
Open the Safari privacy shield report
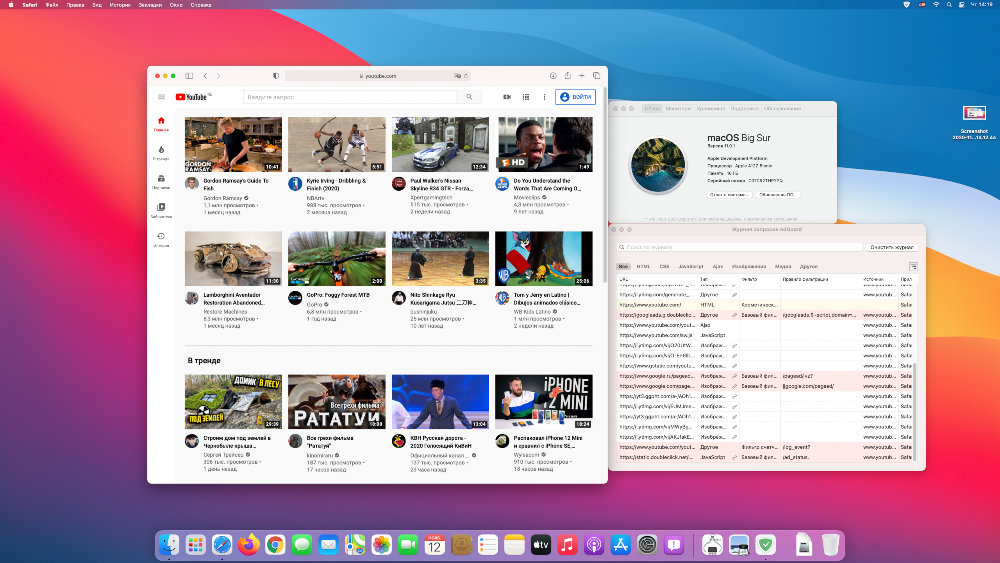(x=276, y=75)
